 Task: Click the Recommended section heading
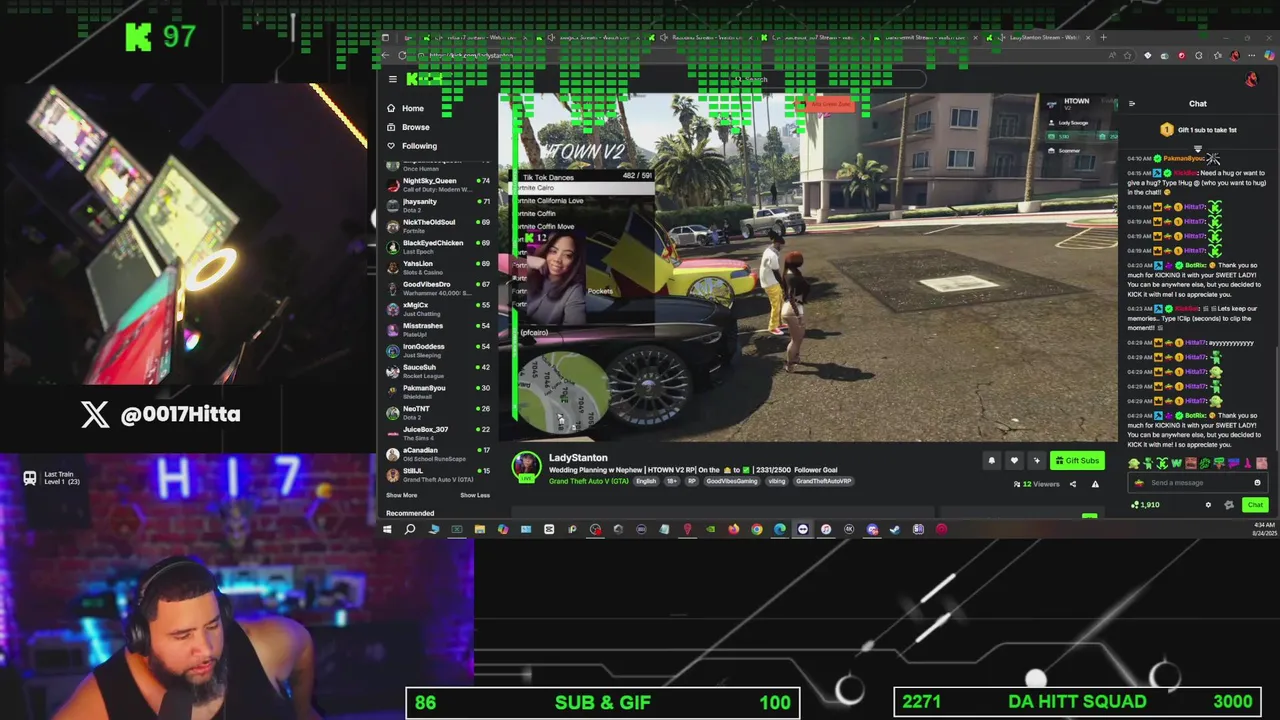pyautogui.click(x=410, y=513)
